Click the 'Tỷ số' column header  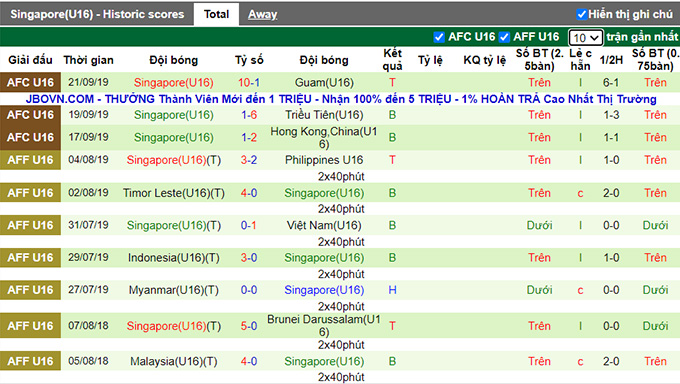coord(249,60)
